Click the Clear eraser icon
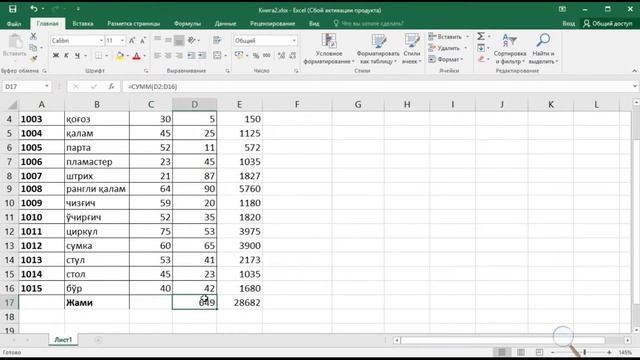 481,59
